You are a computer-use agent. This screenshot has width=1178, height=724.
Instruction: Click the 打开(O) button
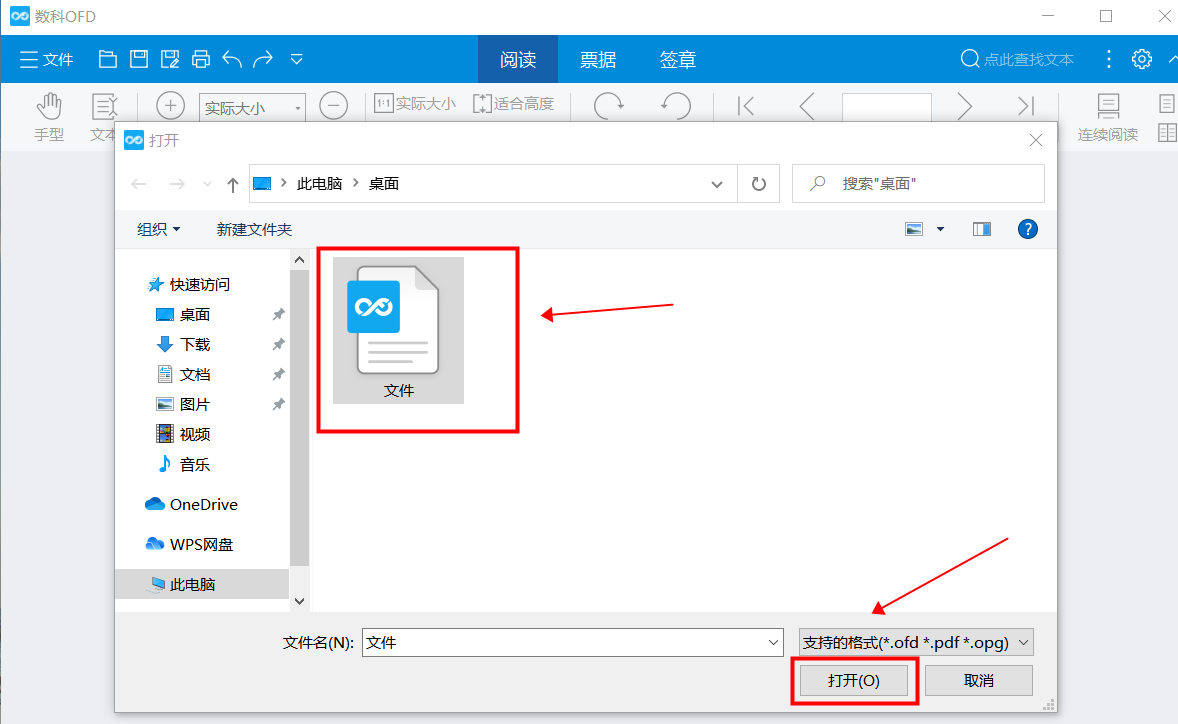tap(853, 680)
